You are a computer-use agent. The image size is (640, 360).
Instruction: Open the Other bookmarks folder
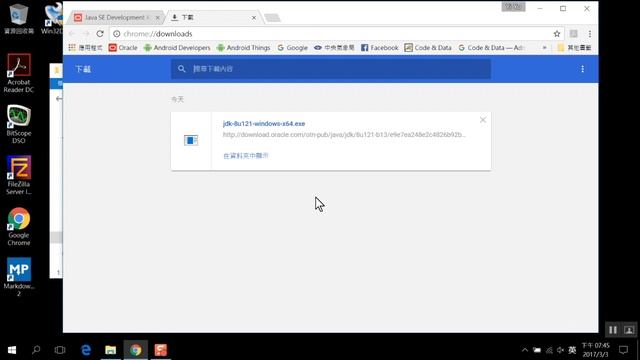pos(574,48)
